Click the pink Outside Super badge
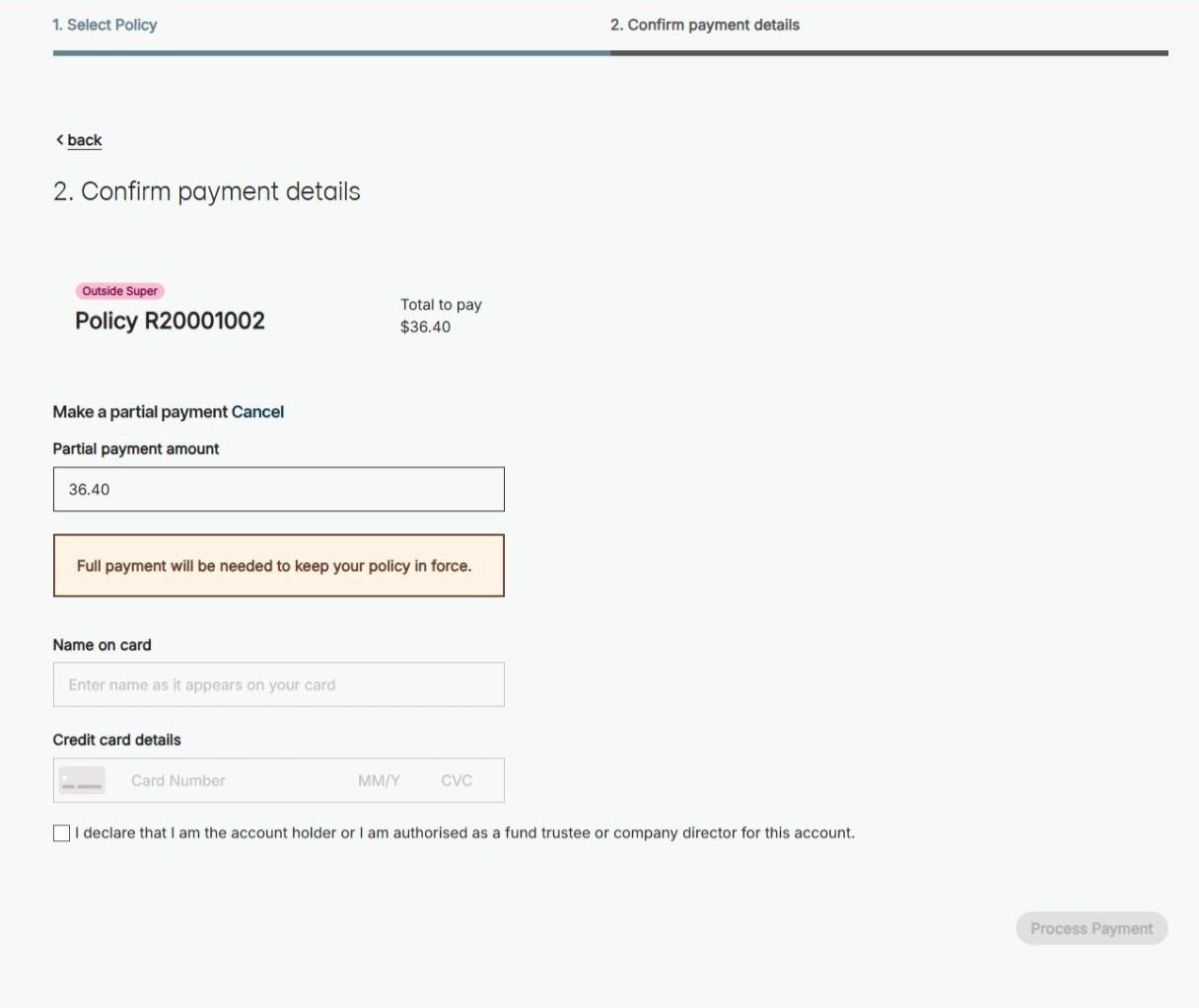The height and width of the screenshot is (1008, 1199). 119,291
